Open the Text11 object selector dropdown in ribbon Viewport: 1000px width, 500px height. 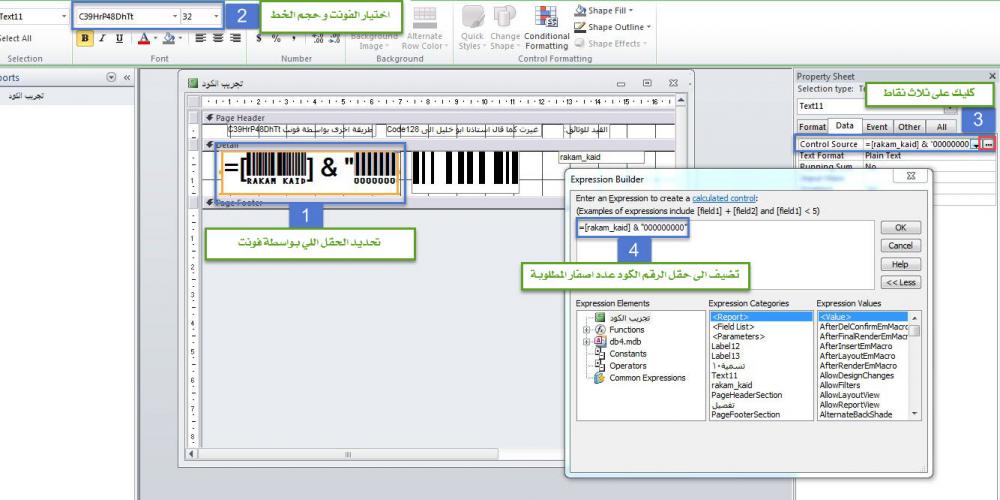pyautogui.click(x=64, y=17)
